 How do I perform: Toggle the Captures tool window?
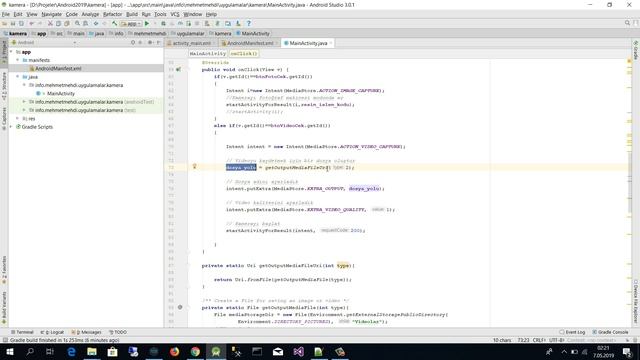(4, 118)
